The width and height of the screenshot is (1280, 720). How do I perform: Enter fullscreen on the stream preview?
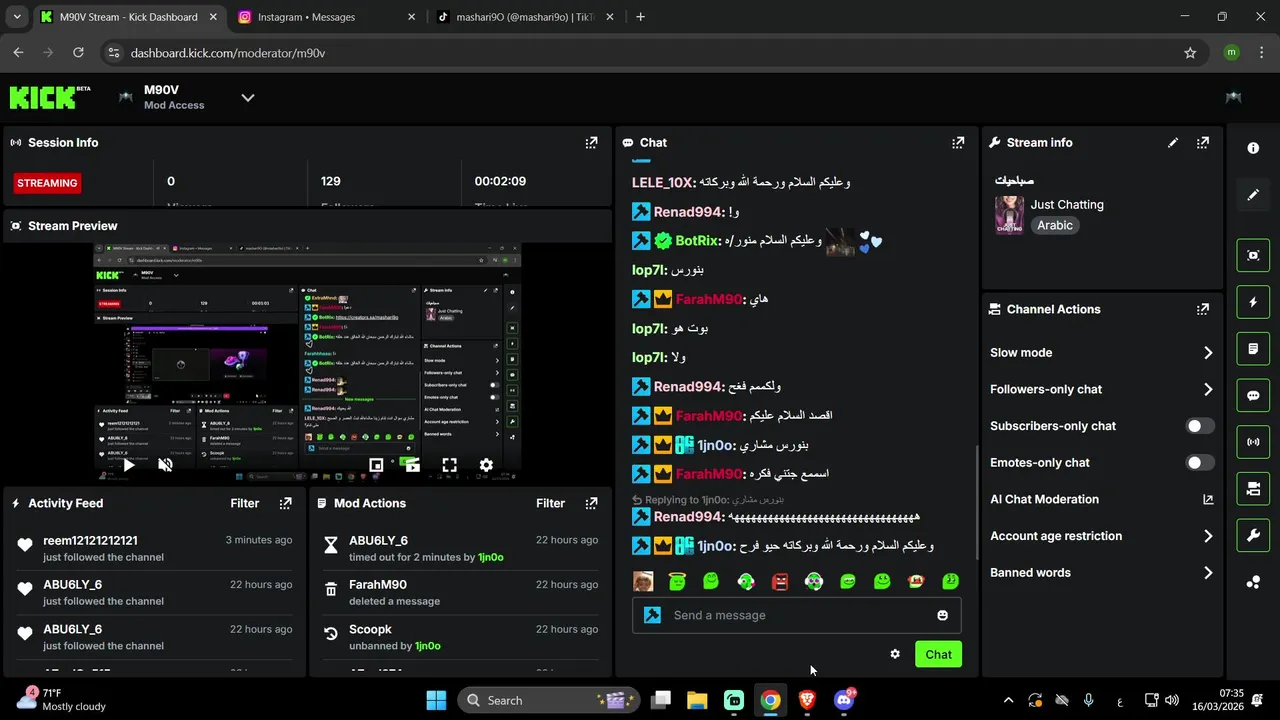449,465
